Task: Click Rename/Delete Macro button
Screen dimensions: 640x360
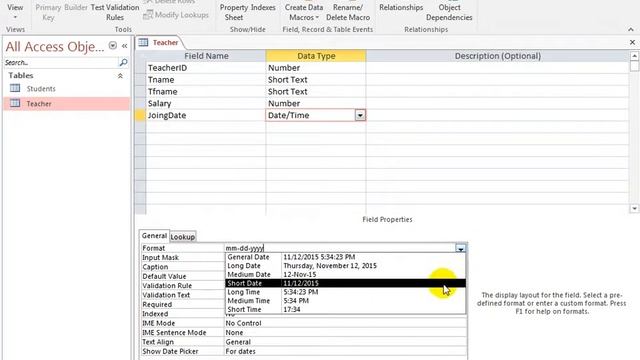Action: (x=348, y=12)
